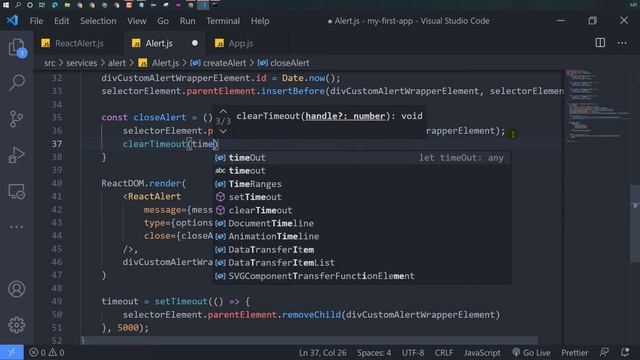640x360 pixels.
Task: Open the Search view in activity bar
Action: coord(16,83)
